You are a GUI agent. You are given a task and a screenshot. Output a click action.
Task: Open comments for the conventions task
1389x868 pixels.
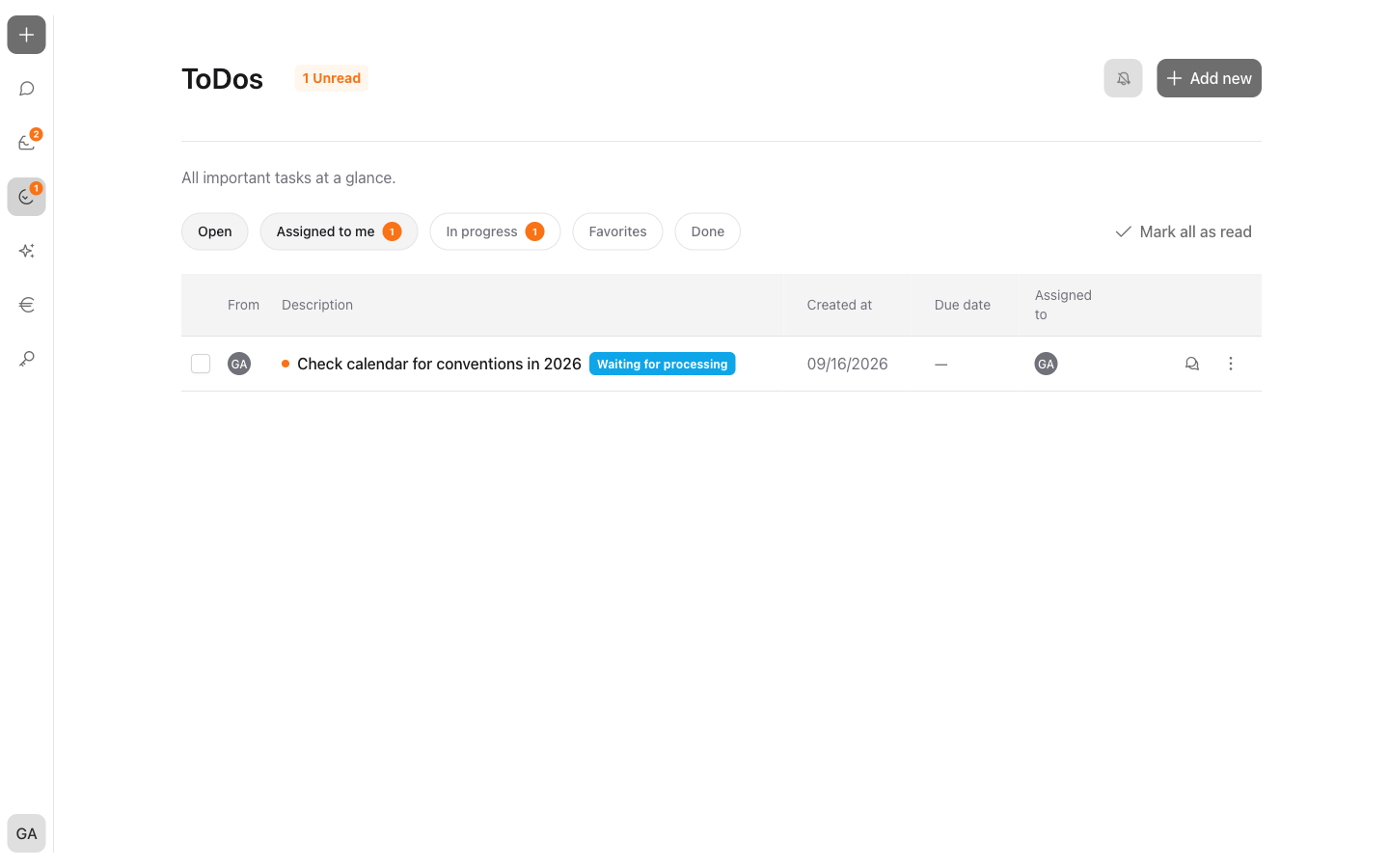1192,364
